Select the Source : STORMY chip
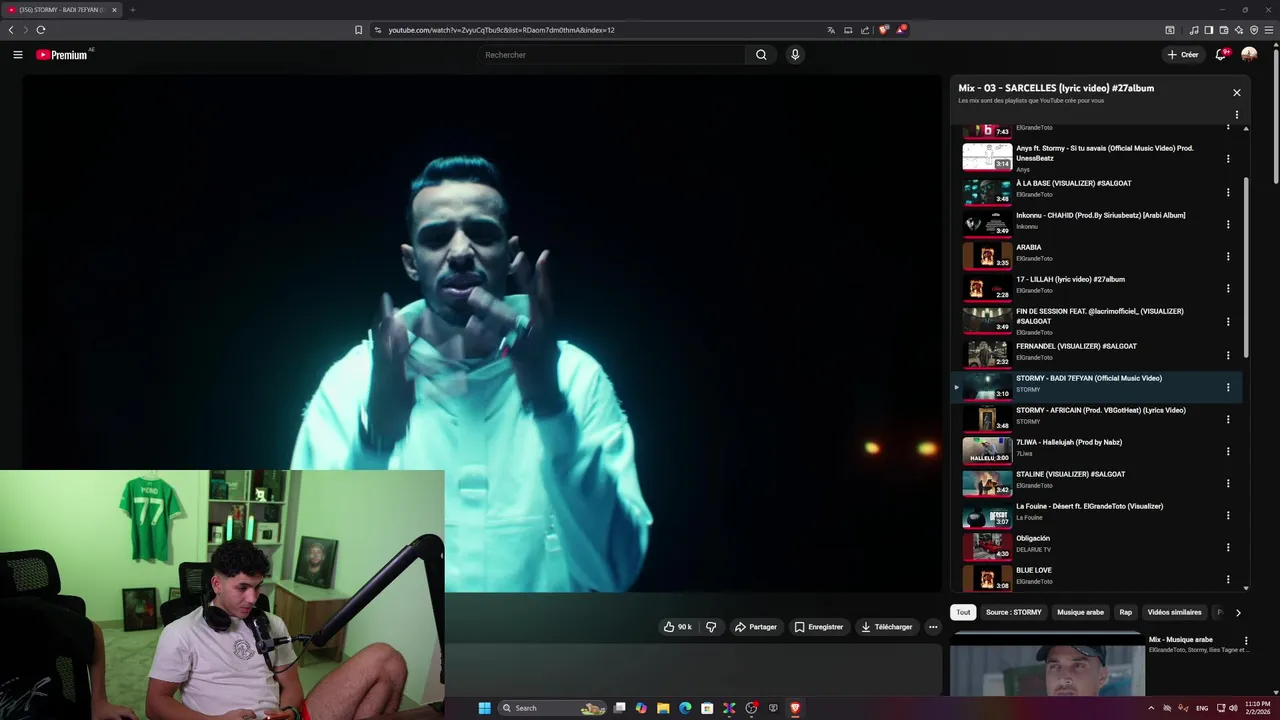The width and height of the screenshot is (1280, 720). pos(1013,612)
